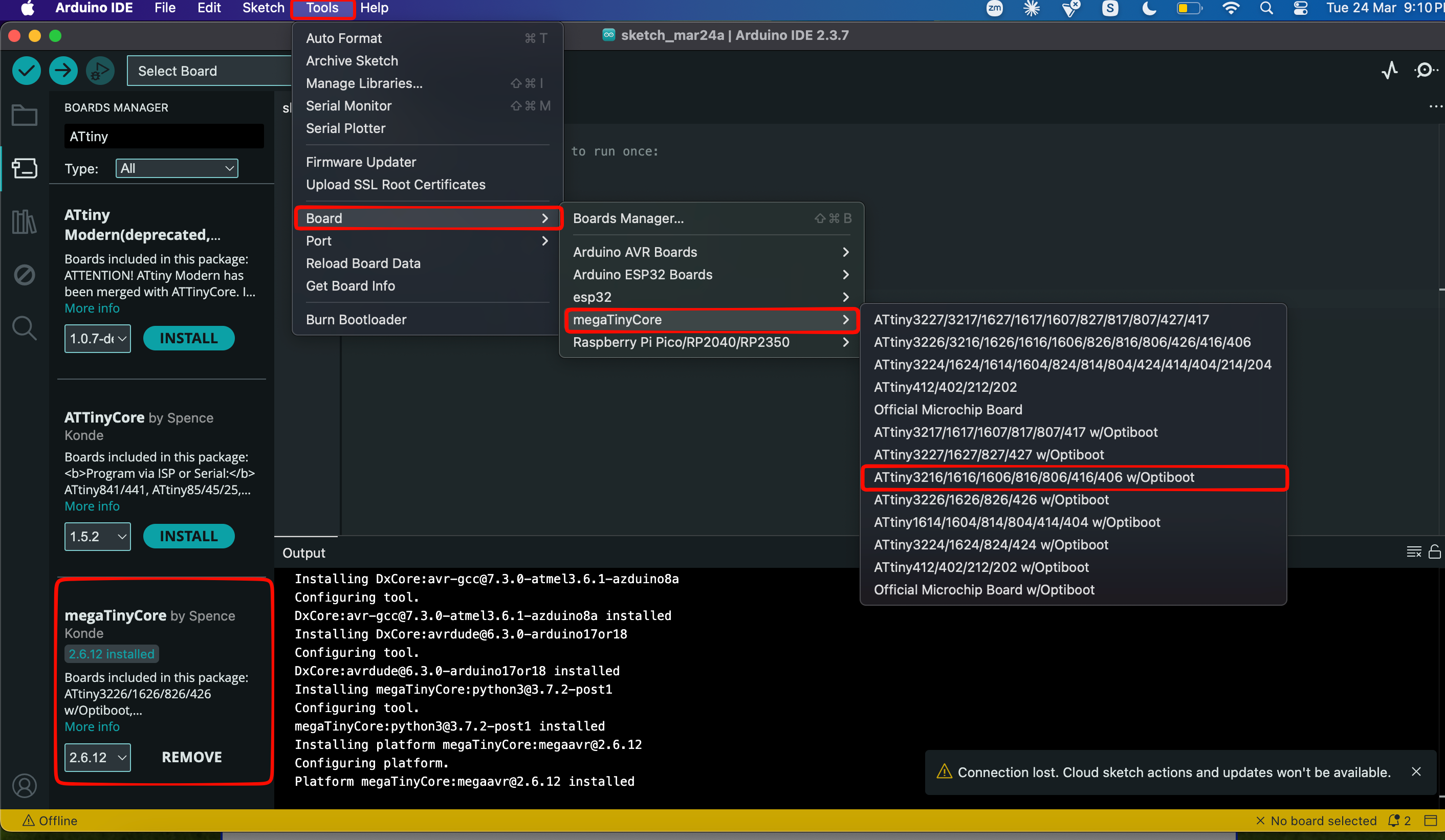The image size is (1445, 840).
Task: Toggle the bottom panel in status bar
Action: (x=1430, y=821)
